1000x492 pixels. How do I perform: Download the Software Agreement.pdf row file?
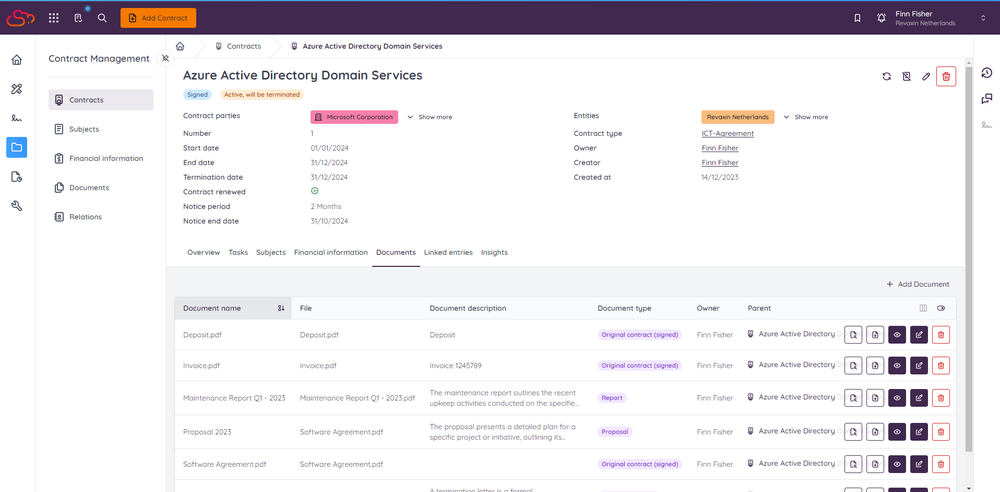tap(875, 464)
